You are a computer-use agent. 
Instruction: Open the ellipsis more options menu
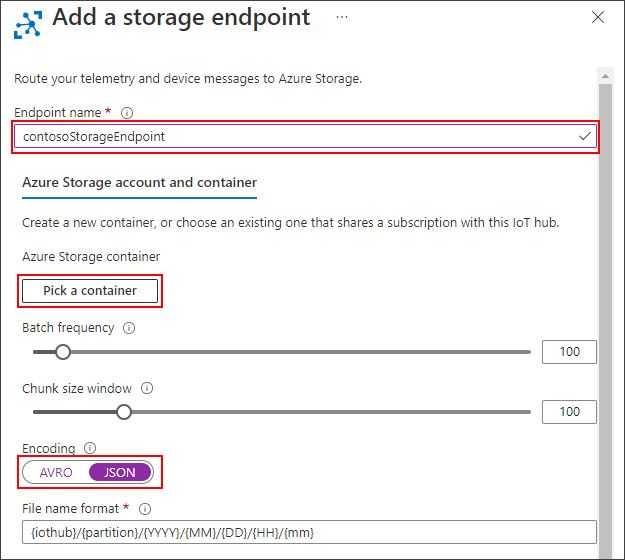pos(342,18)
